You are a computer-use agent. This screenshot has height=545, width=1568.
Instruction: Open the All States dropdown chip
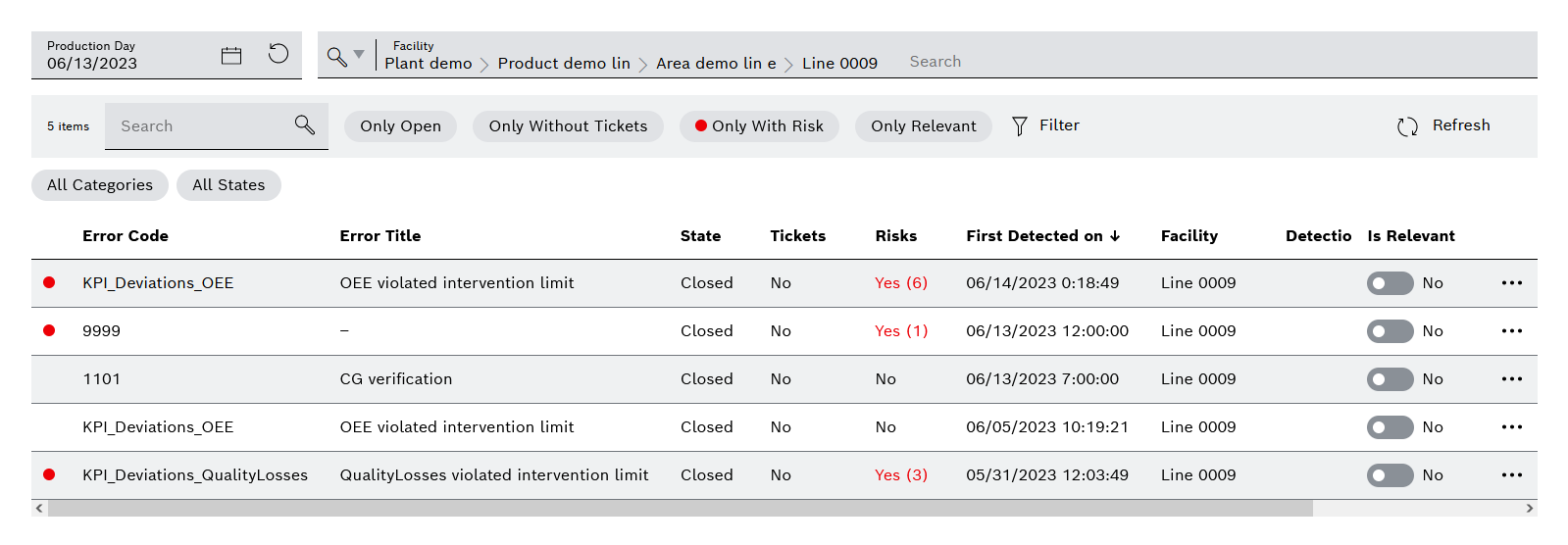[228, 185]
